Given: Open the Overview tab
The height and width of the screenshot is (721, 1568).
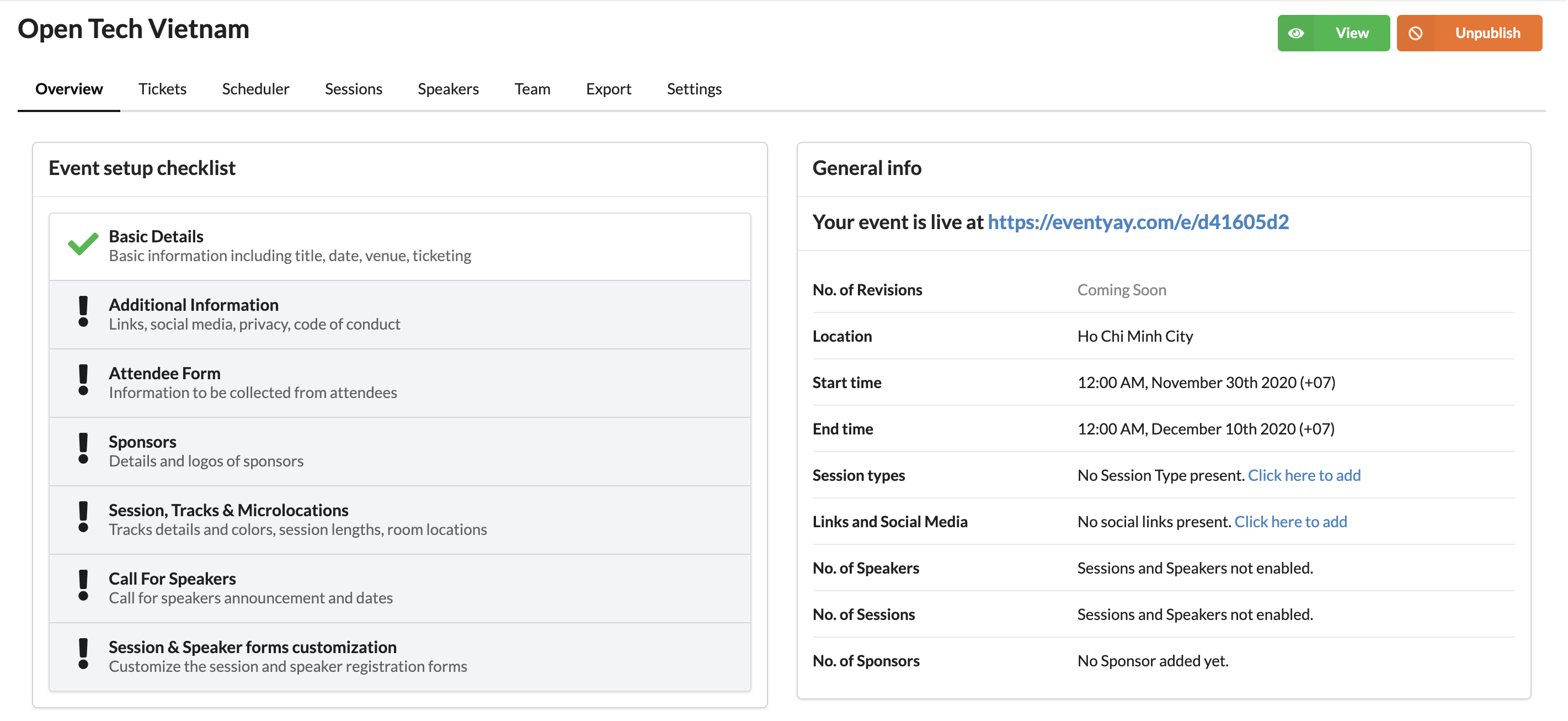Looking at the screenshot, I should 69,89.
